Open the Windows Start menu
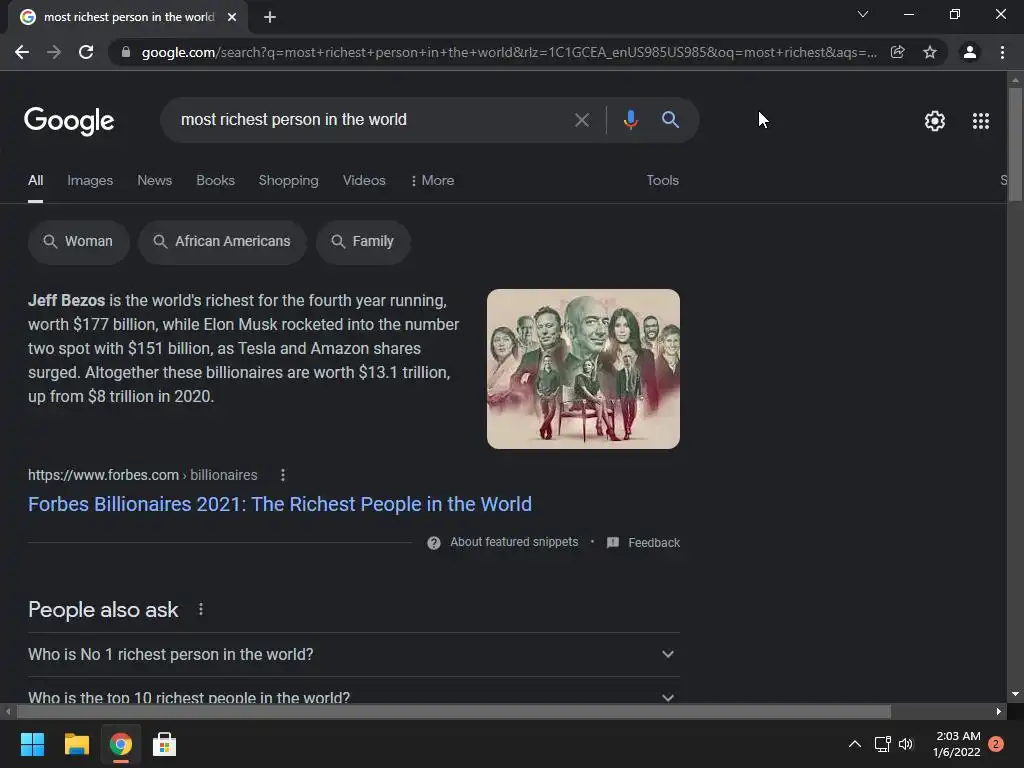 pyautogui.click(x=32, y=744)
